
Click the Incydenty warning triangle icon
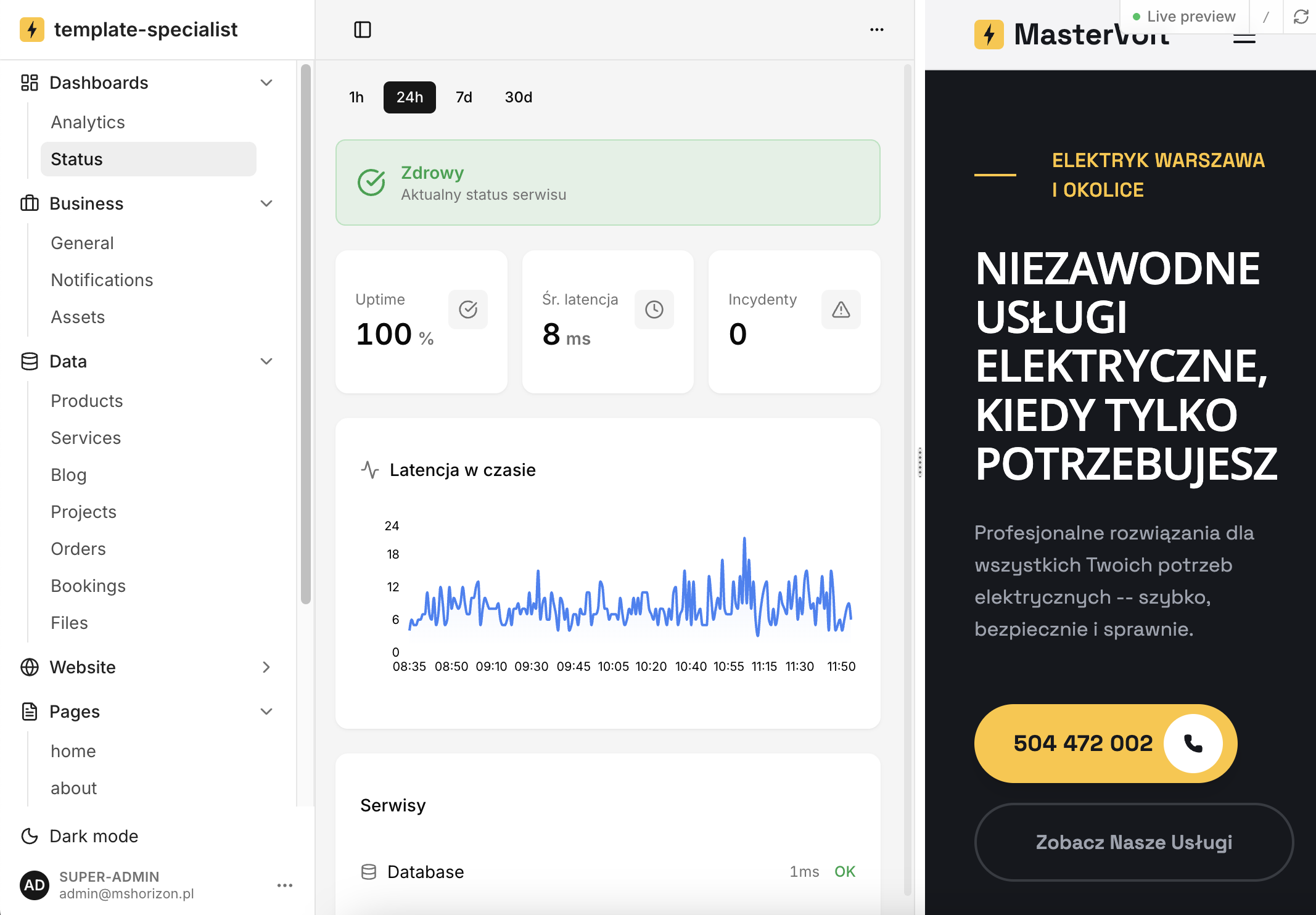(841, 310)
